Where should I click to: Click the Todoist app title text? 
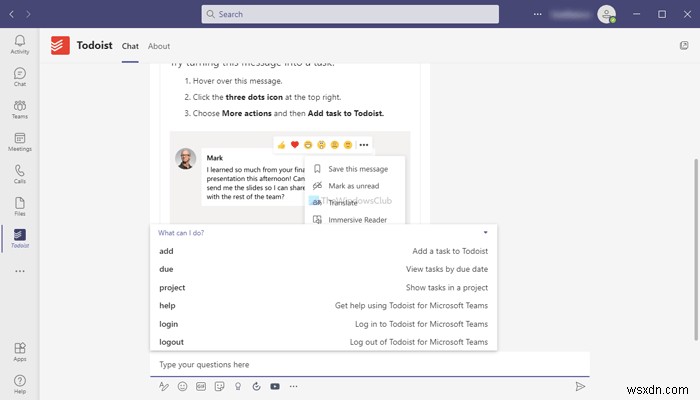95,45
